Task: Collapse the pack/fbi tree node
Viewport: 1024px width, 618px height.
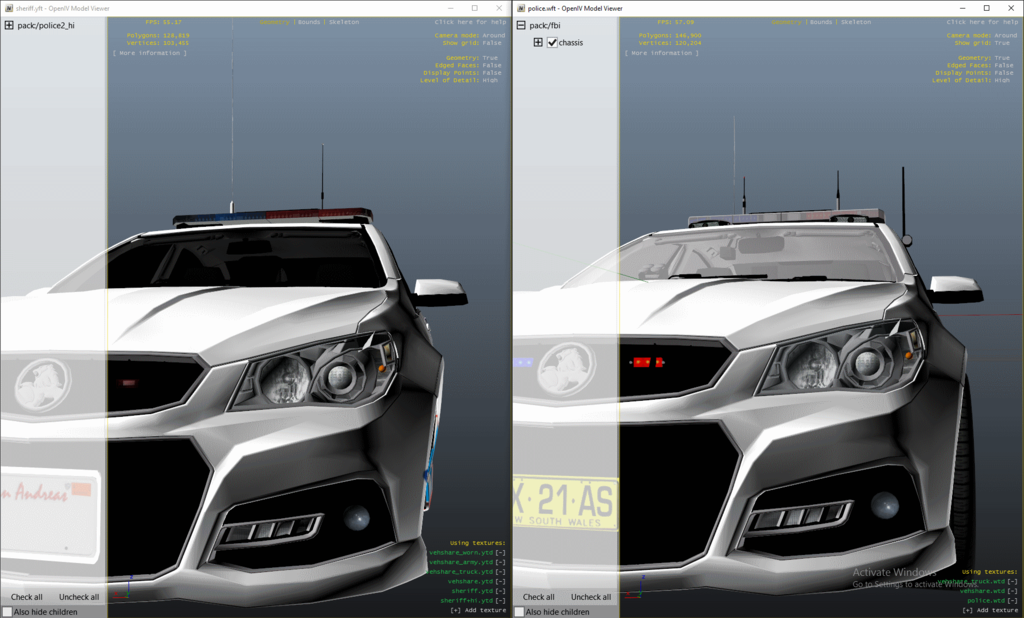Action: point(521,25)
